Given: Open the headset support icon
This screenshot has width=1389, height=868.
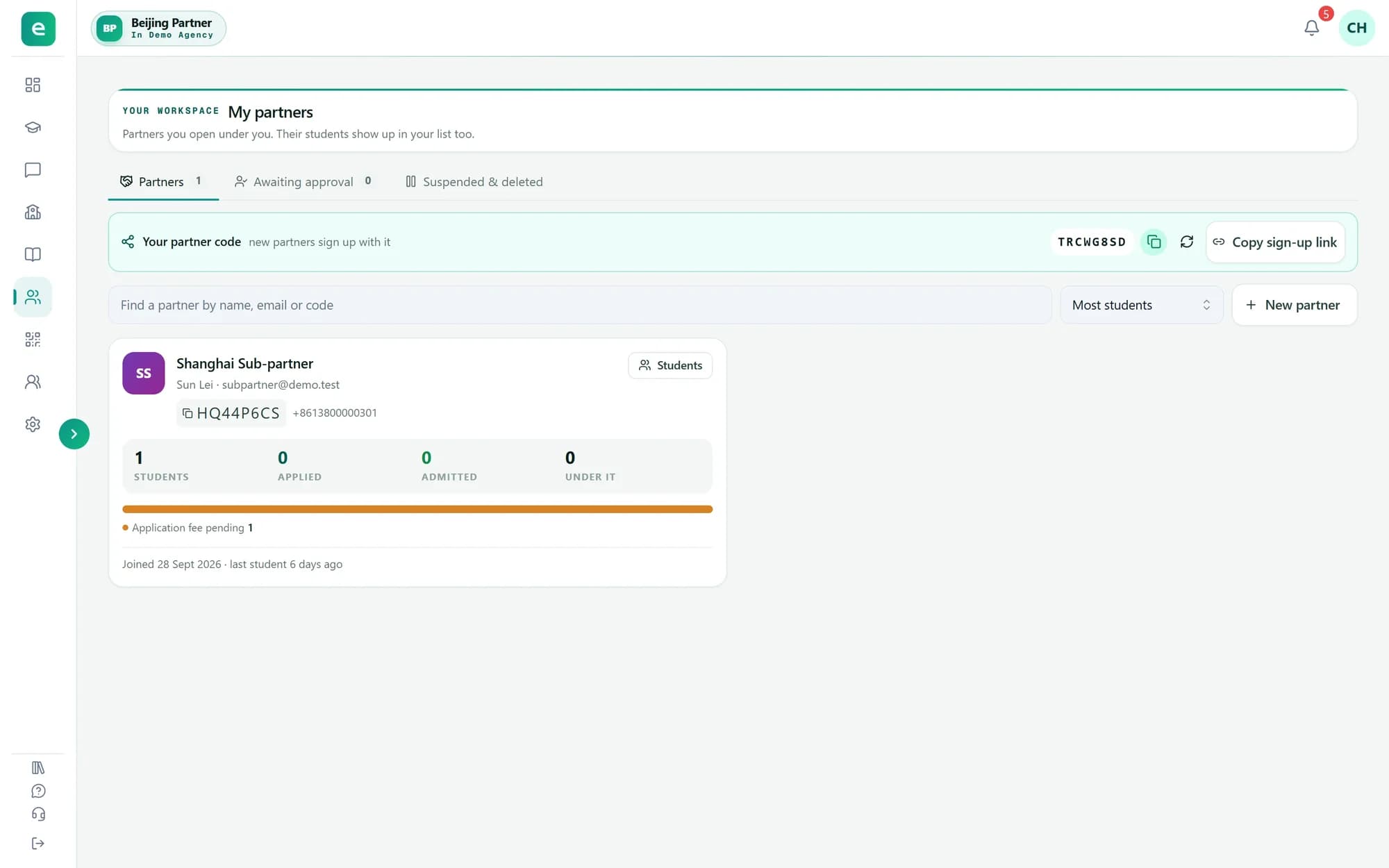Looking at the screenshot, I should point(38,814).
